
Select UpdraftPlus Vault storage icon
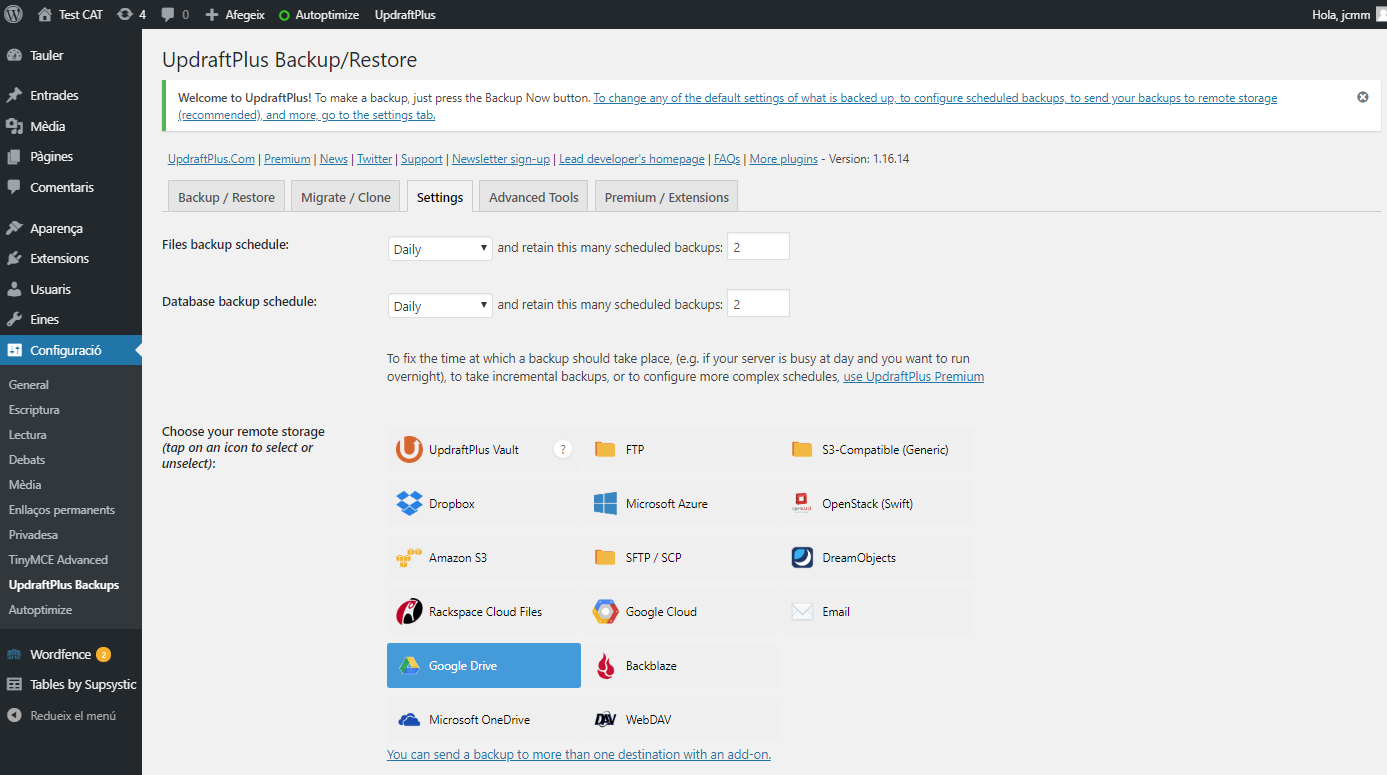(x=409, y=449)
